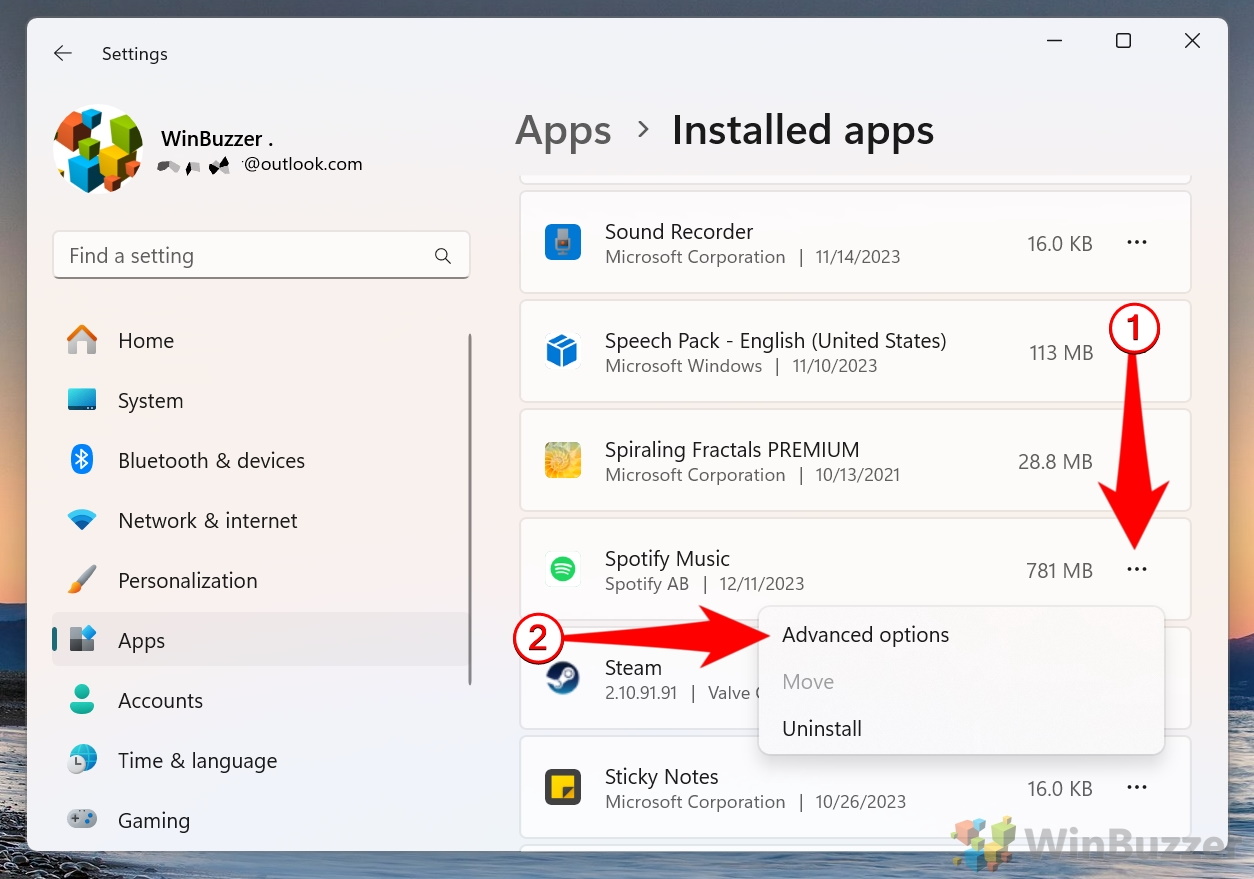This screenshot has width=1254, height=879.
Task: Click the Steam app name
Action: pyautogui.click(x=633, y=668)
